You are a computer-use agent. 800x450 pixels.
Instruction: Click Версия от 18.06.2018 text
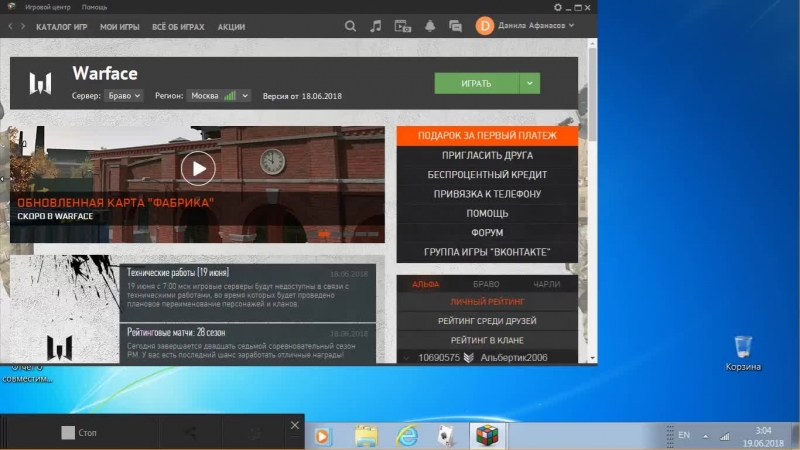tap(302, 96)
